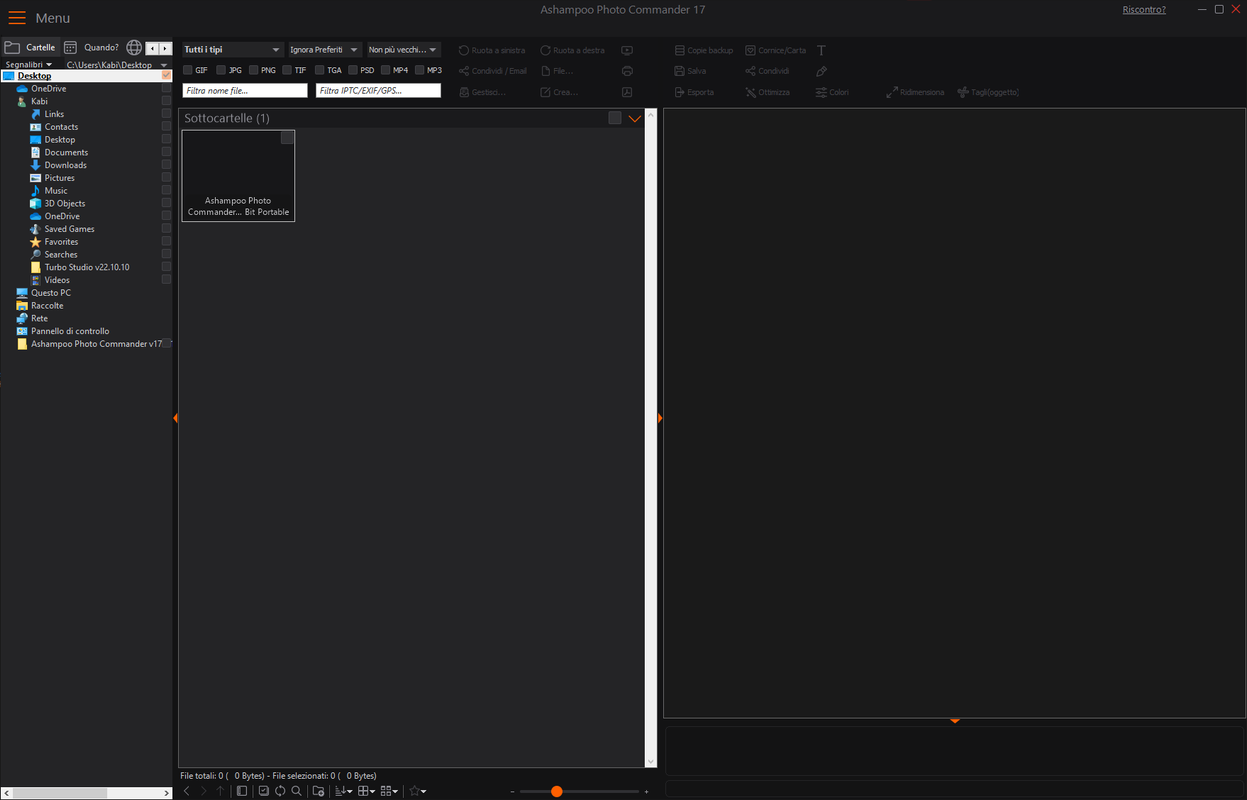Select 3D Objects in folder tree
The height and width of the screenshot is (800, 1247).
pyautogui.click(x=64, y=203)
